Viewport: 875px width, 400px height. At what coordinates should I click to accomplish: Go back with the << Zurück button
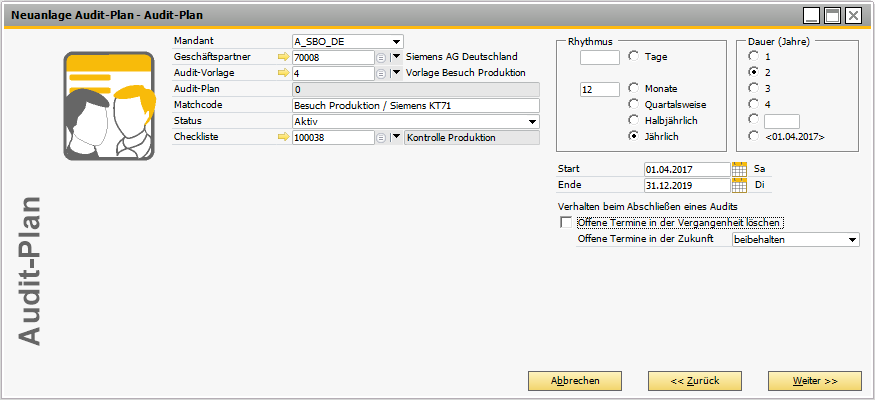click(x=695, y=381)
